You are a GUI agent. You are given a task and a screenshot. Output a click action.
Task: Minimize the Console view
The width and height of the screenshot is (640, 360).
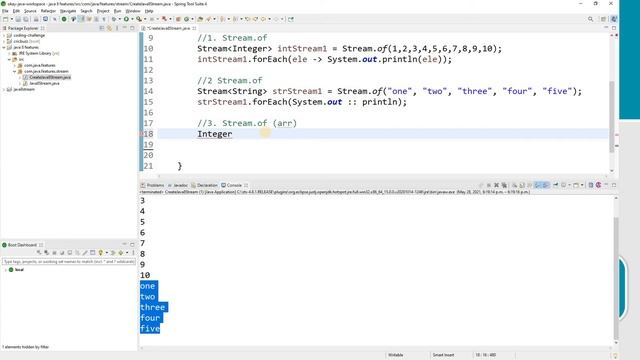click(606, 185)
